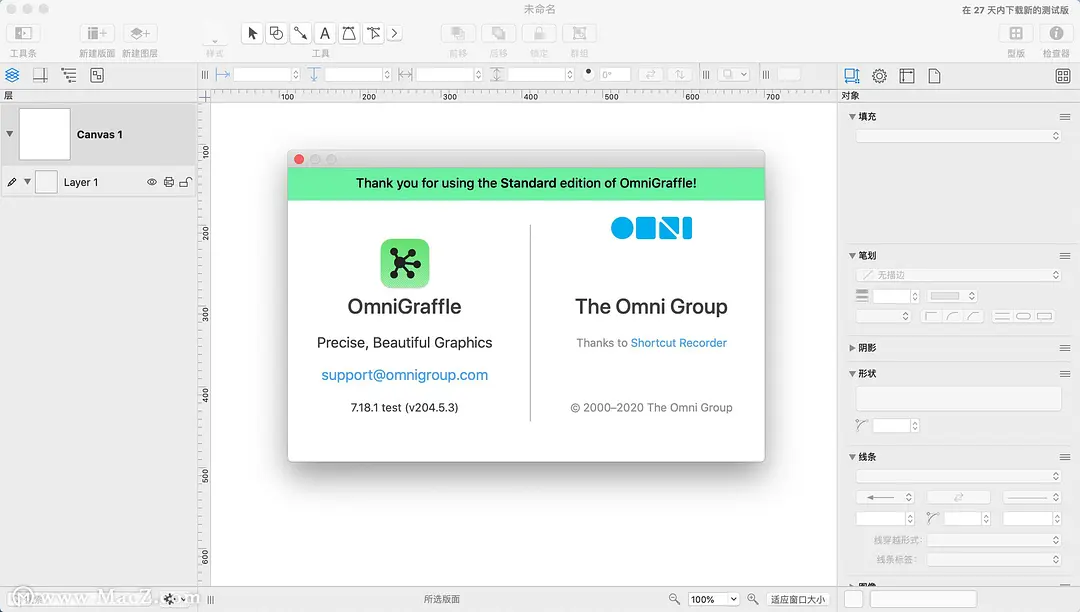Open the fill type dropdown
Viewport: 1080px width, 612px height.
[959, 136]
